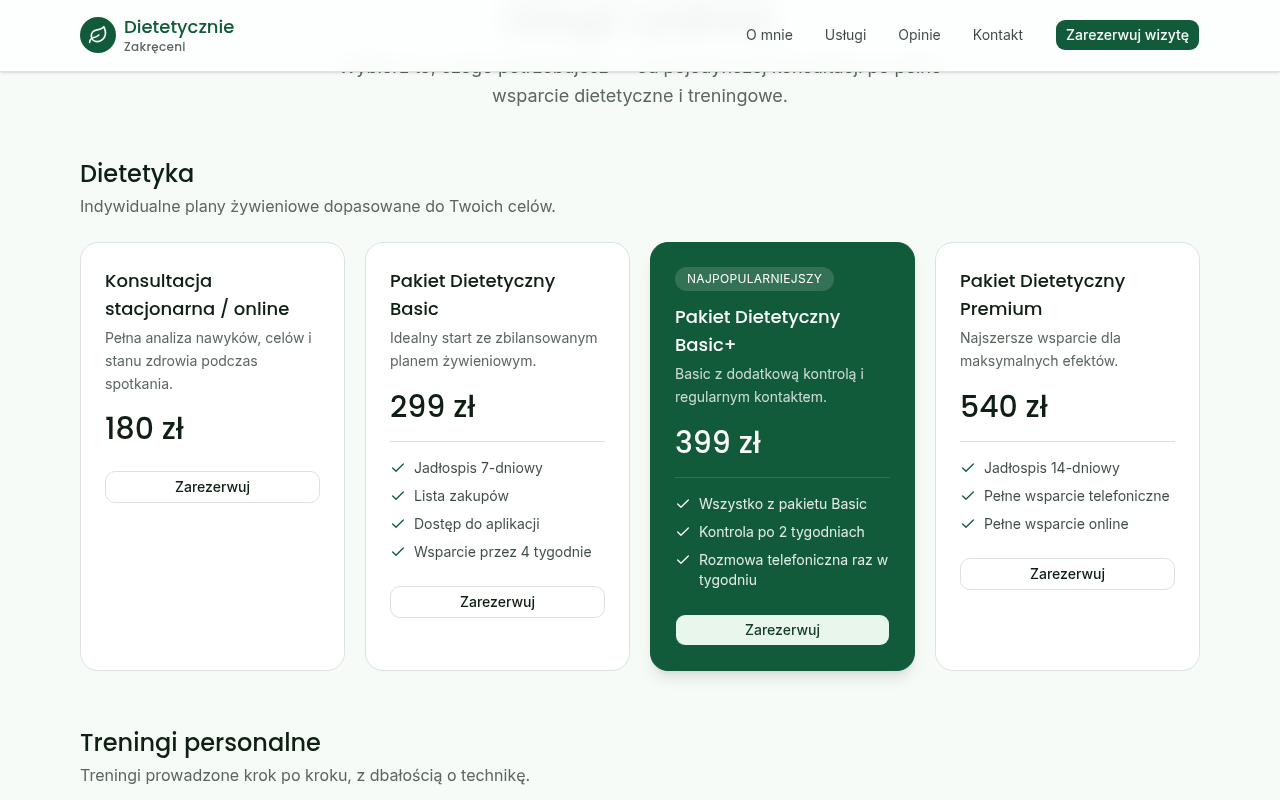Image resolution: width=1280 pixels, height=800 pixels.
Task: Click the text Lista zakupów
Action: click(461, 496)
